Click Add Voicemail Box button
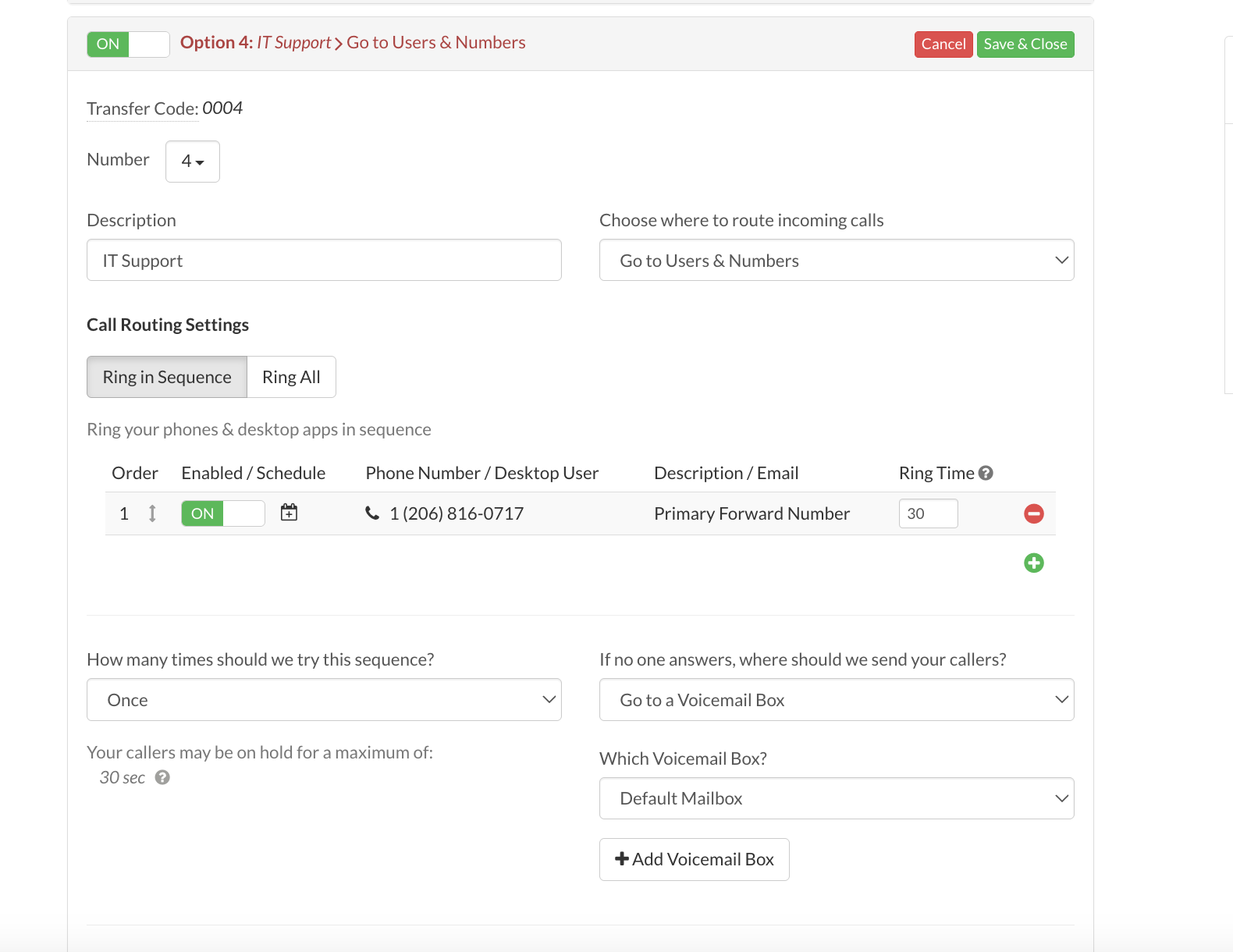This screenshot has width=1233, height=952. click(694, 859)
